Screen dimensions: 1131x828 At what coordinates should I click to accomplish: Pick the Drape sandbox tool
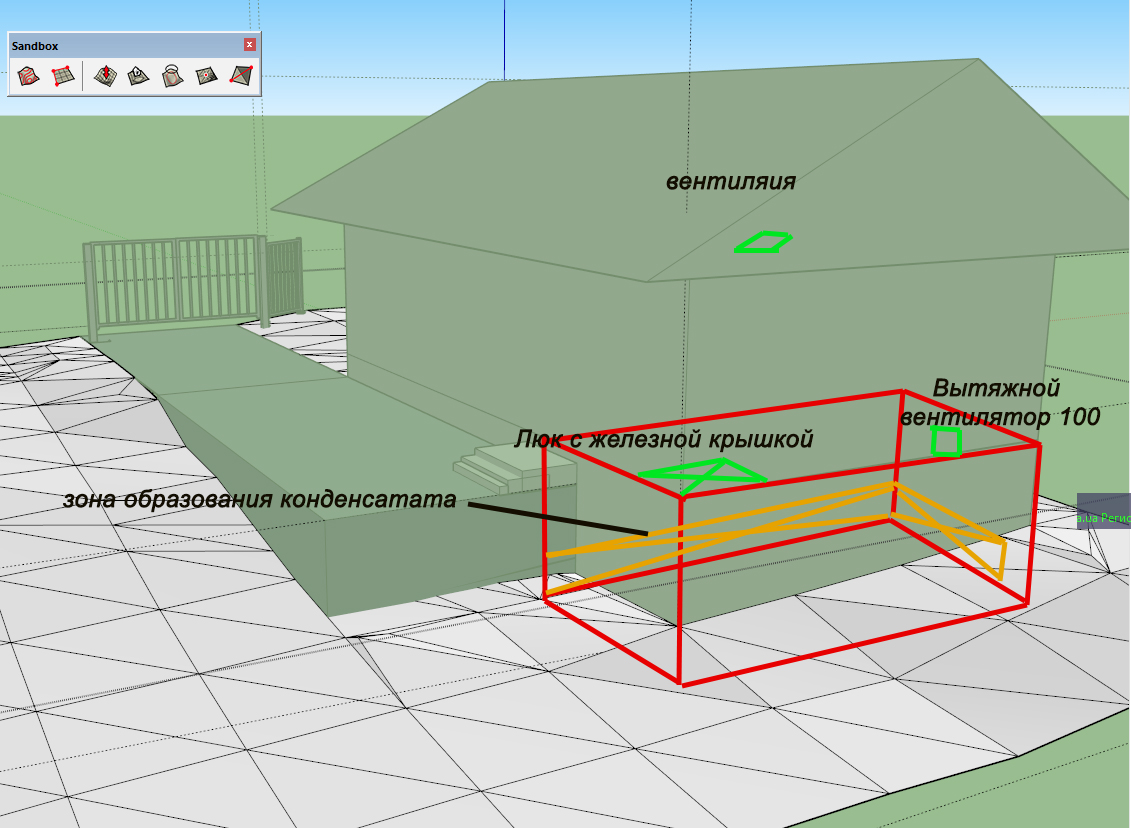172,76
